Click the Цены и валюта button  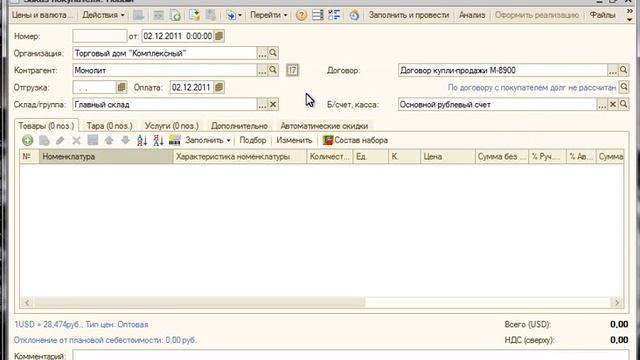tap(42, 15)
